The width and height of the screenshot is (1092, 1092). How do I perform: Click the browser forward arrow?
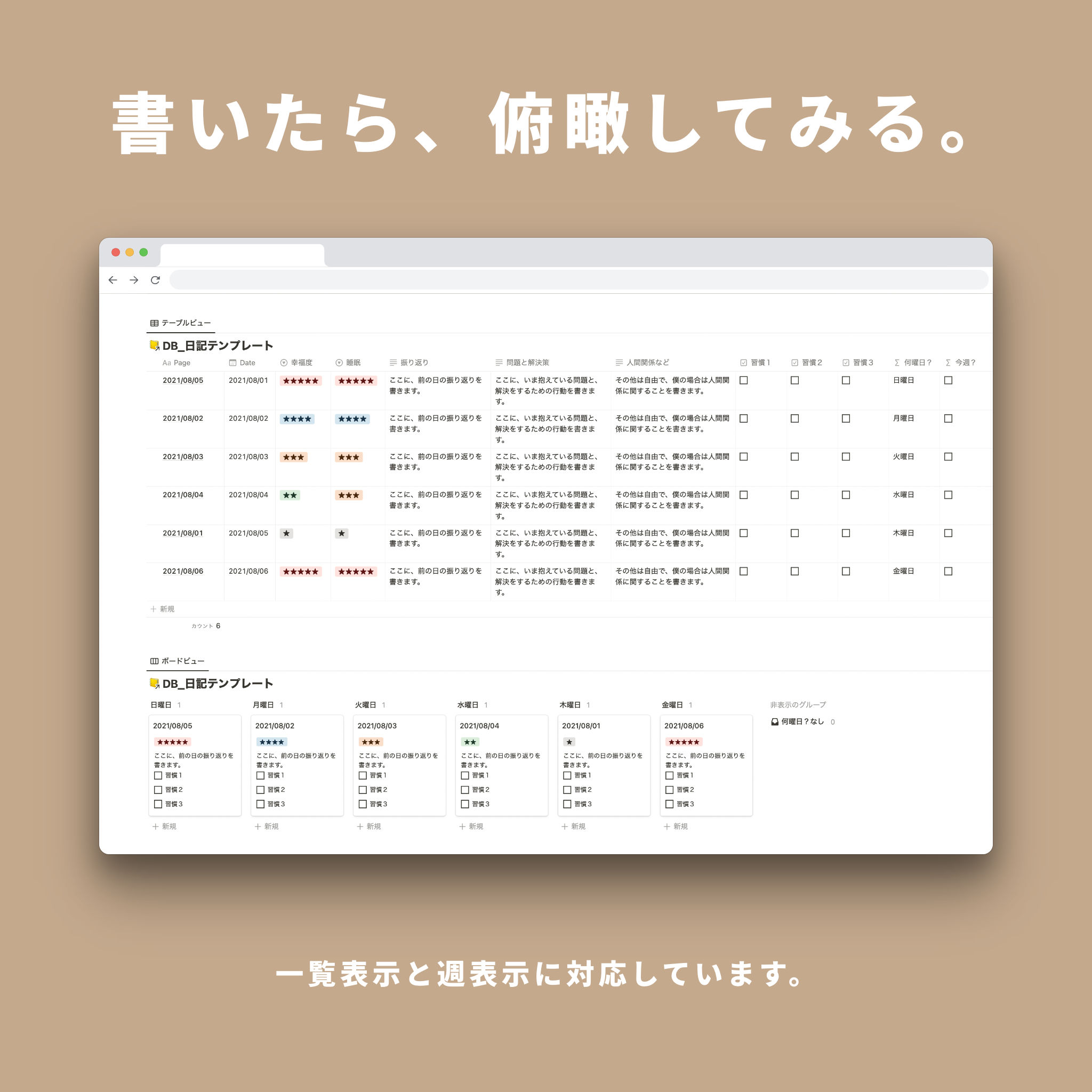click(134, 280)
